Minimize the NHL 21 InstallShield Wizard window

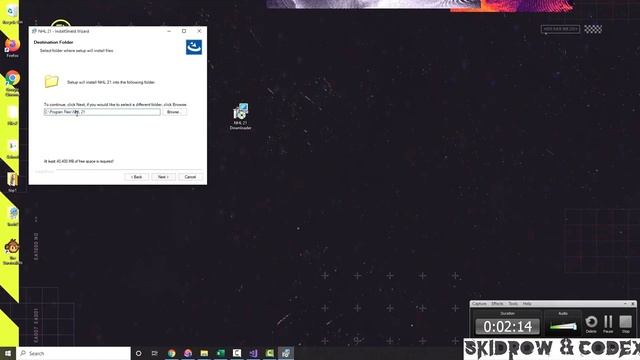point(169,31)
